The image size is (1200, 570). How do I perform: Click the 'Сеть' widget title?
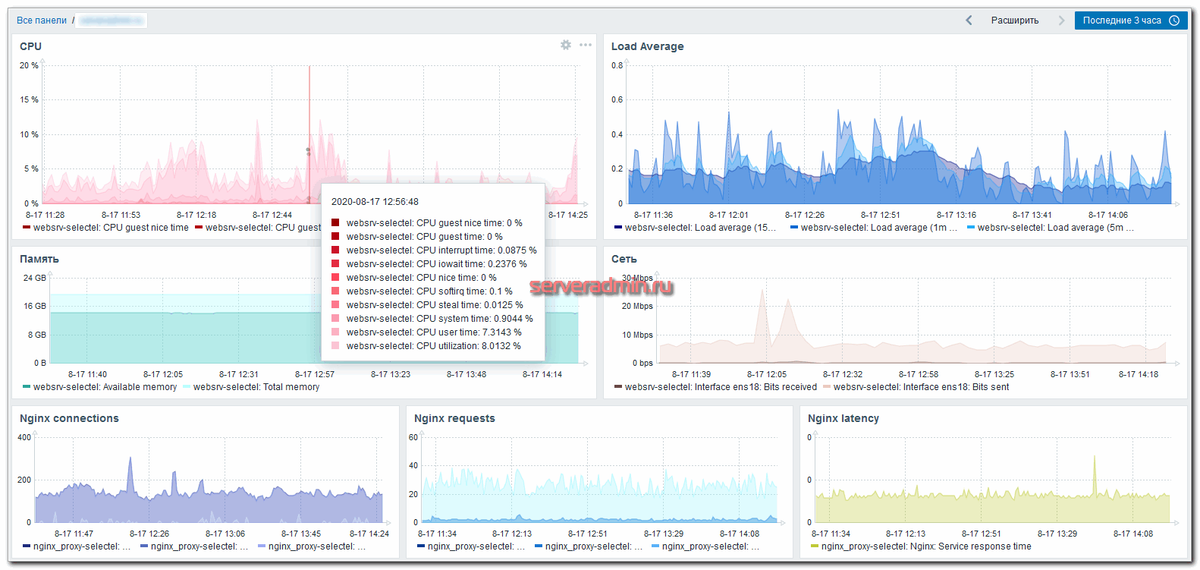624,258
